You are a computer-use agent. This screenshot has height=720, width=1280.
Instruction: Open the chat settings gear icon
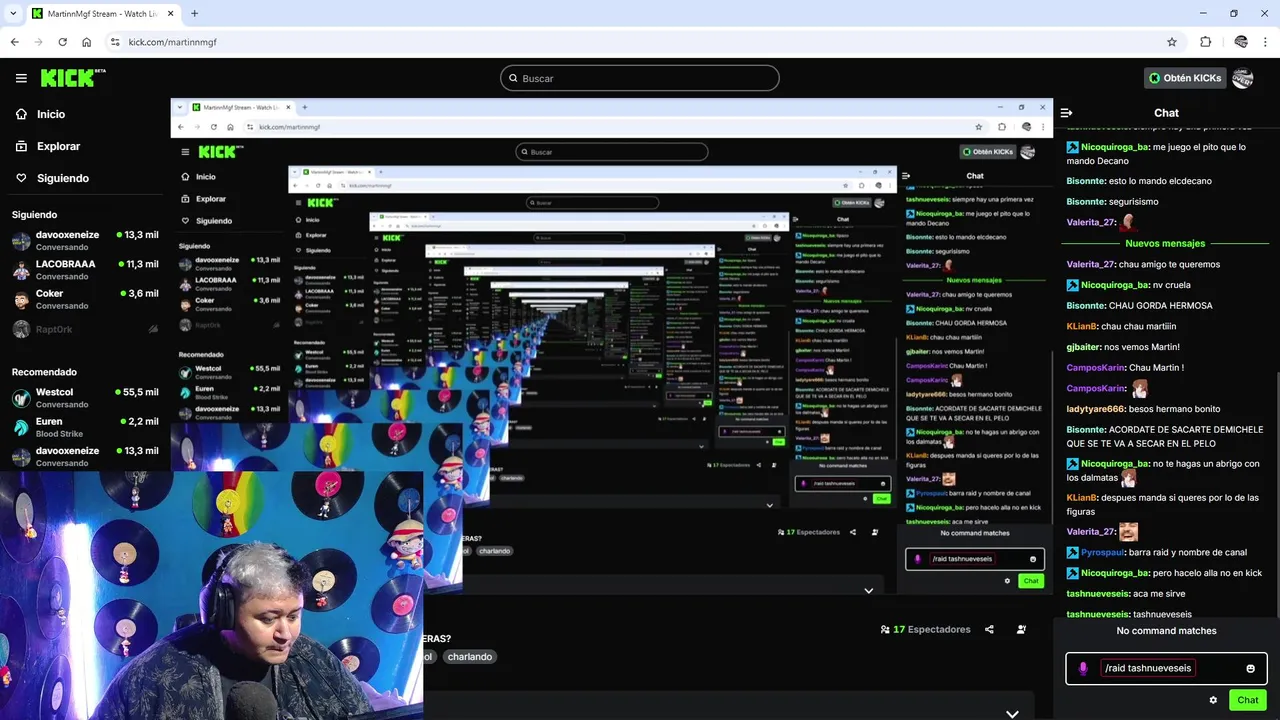1213,700
